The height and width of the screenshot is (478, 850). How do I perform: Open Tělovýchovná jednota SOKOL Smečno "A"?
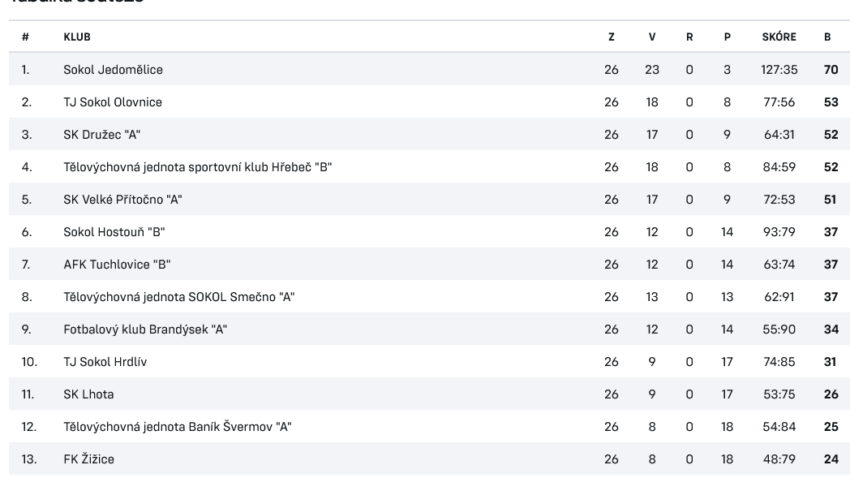coord(179,297)
